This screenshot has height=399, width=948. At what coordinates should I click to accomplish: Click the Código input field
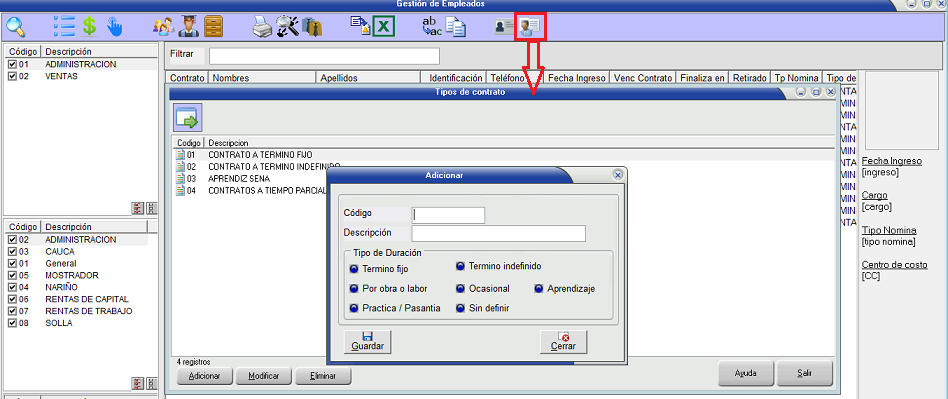tap(448, 215)
